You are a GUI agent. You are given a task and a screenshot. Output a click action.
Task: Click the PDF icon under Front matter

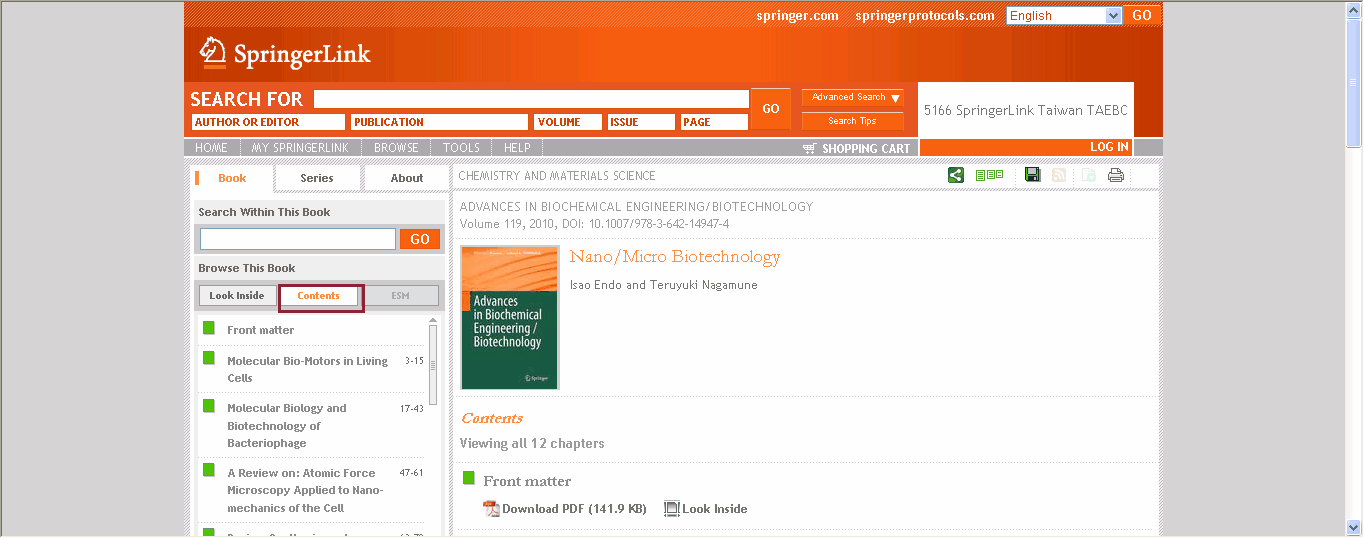coord(491,509)
